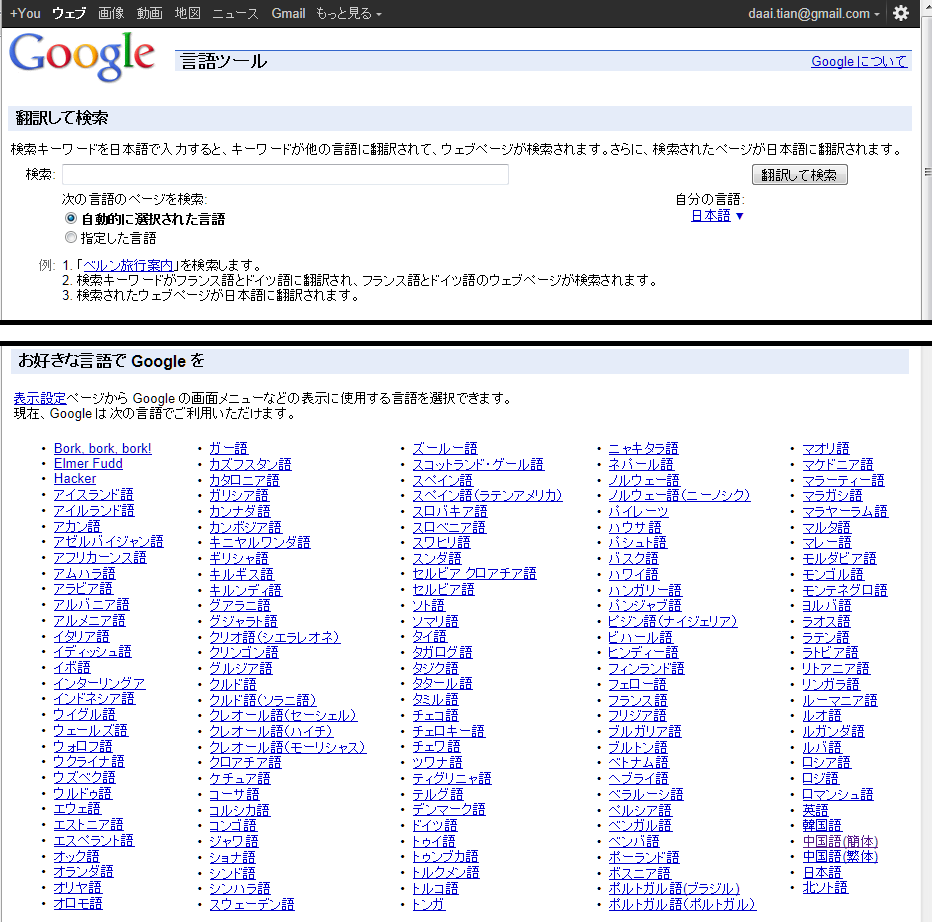932x922 pixels.
Task: Select ドイツ語 language link
Action: pyautogui.click(x=435, y=826)
